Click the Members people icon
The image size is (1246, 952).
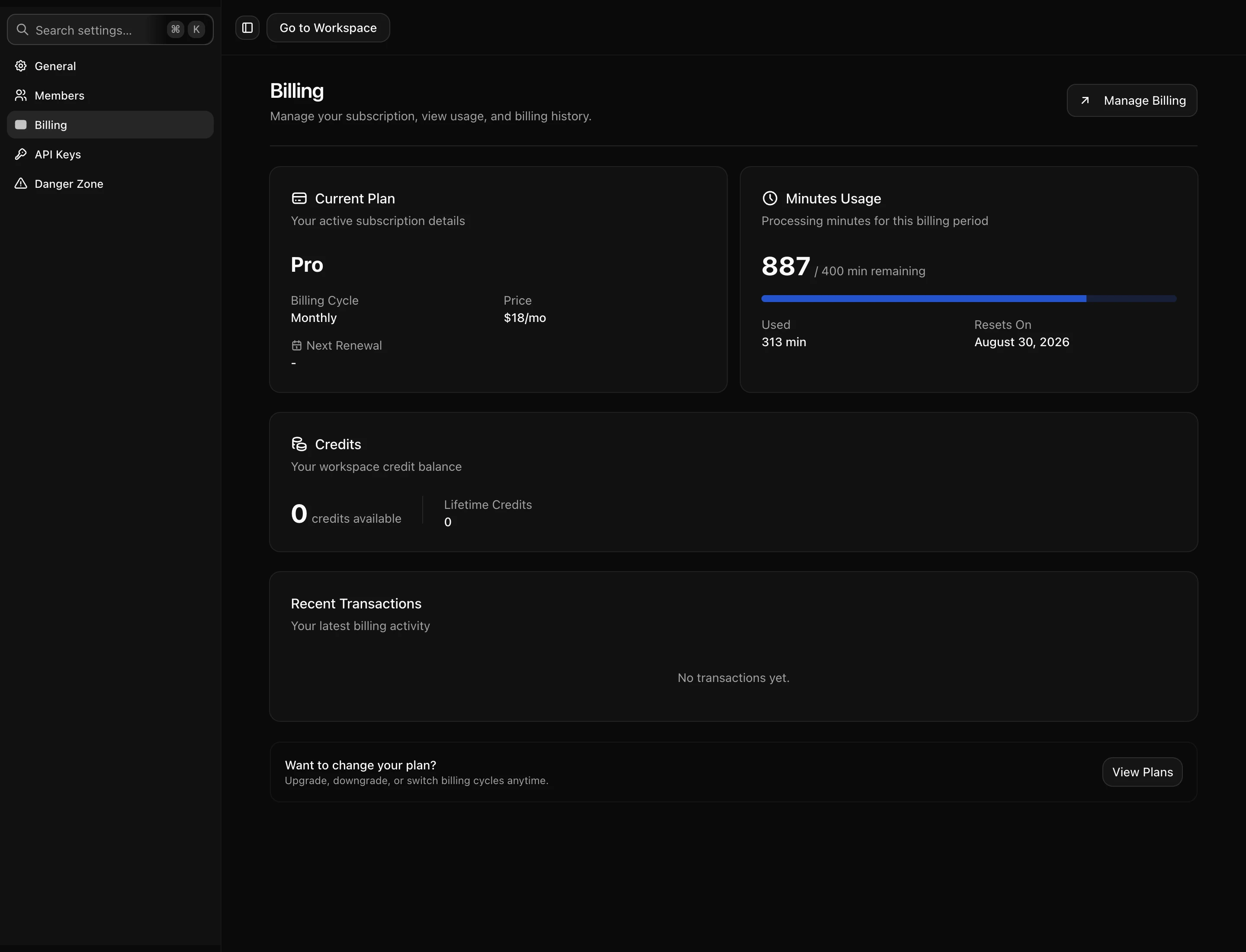pos(21,95)
